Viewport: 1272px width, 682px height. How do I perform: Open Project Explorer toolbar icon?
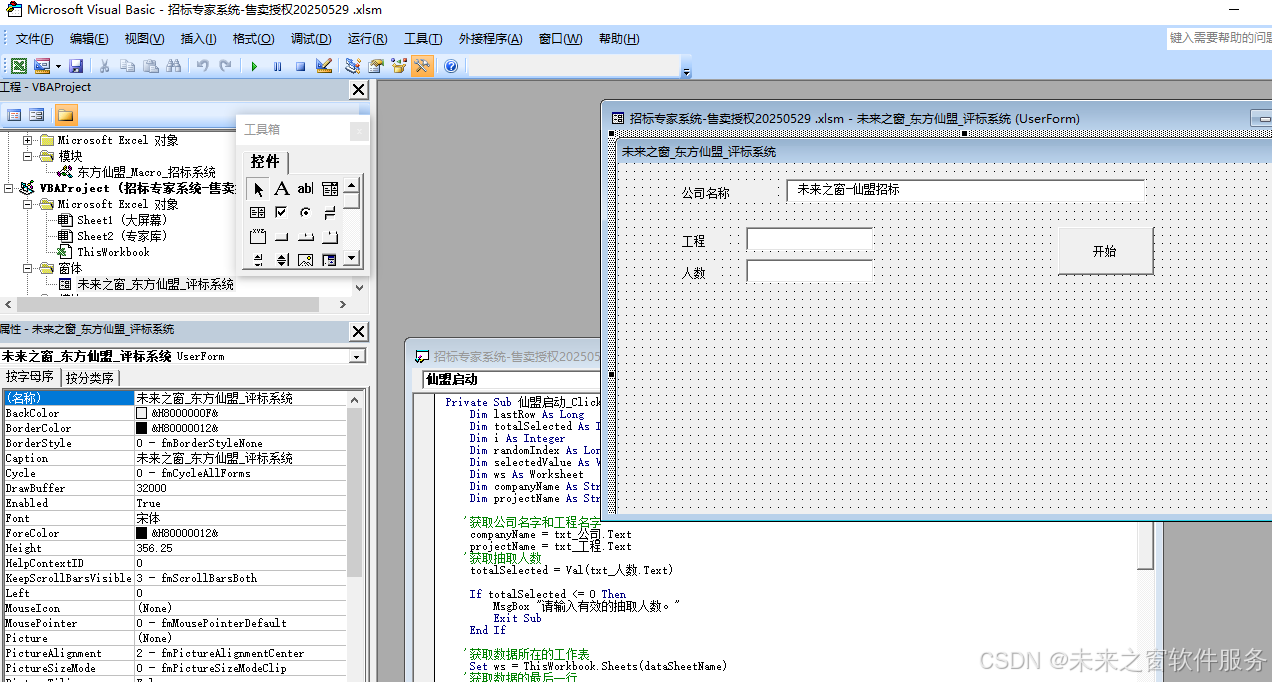tap(353, 66)
